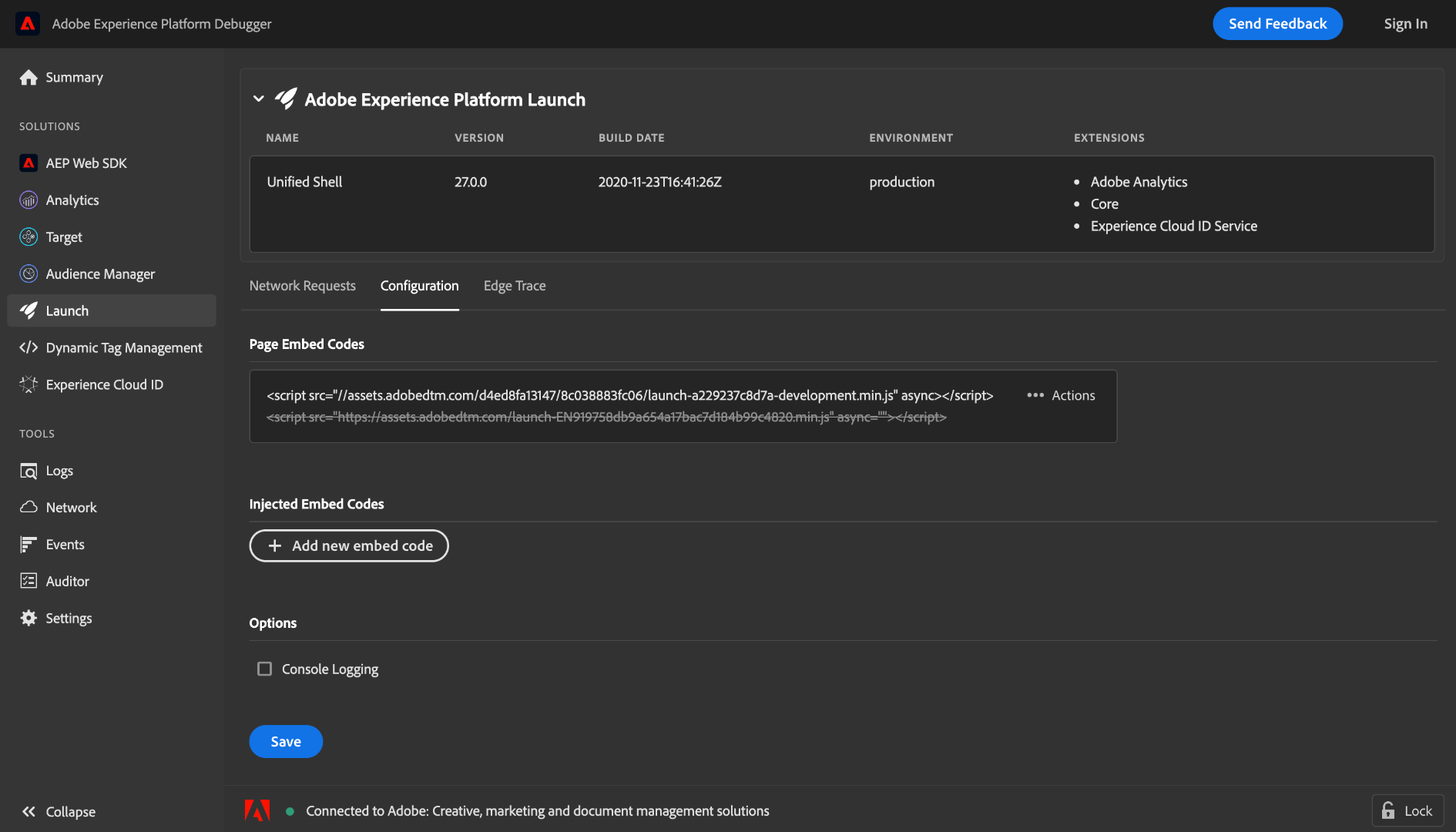Image resolution: width=1456 pixels, height=832 pixels.
Task: Click the Summary home icon
Action: tap(29, 77)
